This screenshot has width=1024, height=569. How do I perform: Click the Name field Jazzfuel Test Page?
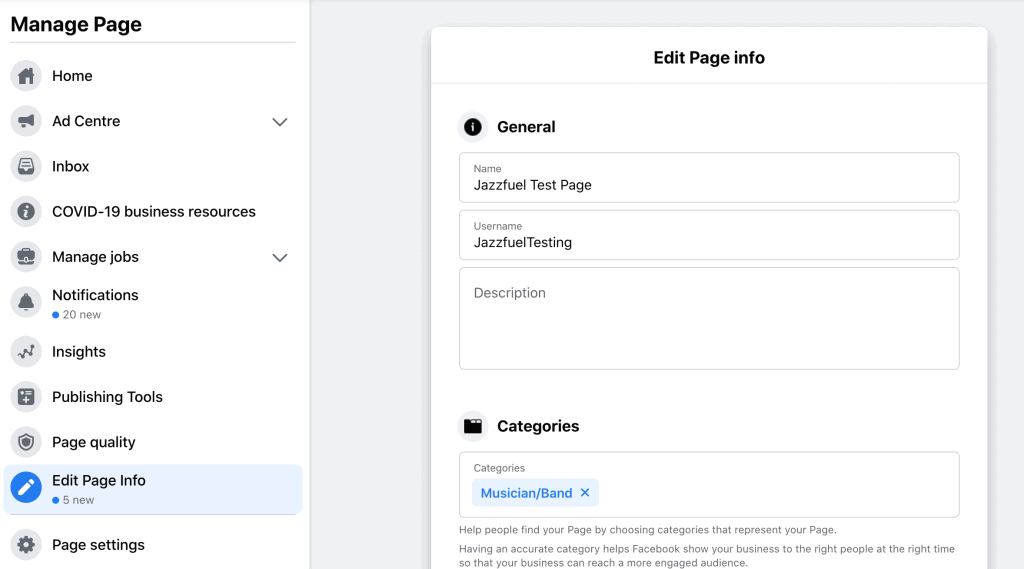coord(709,178)
